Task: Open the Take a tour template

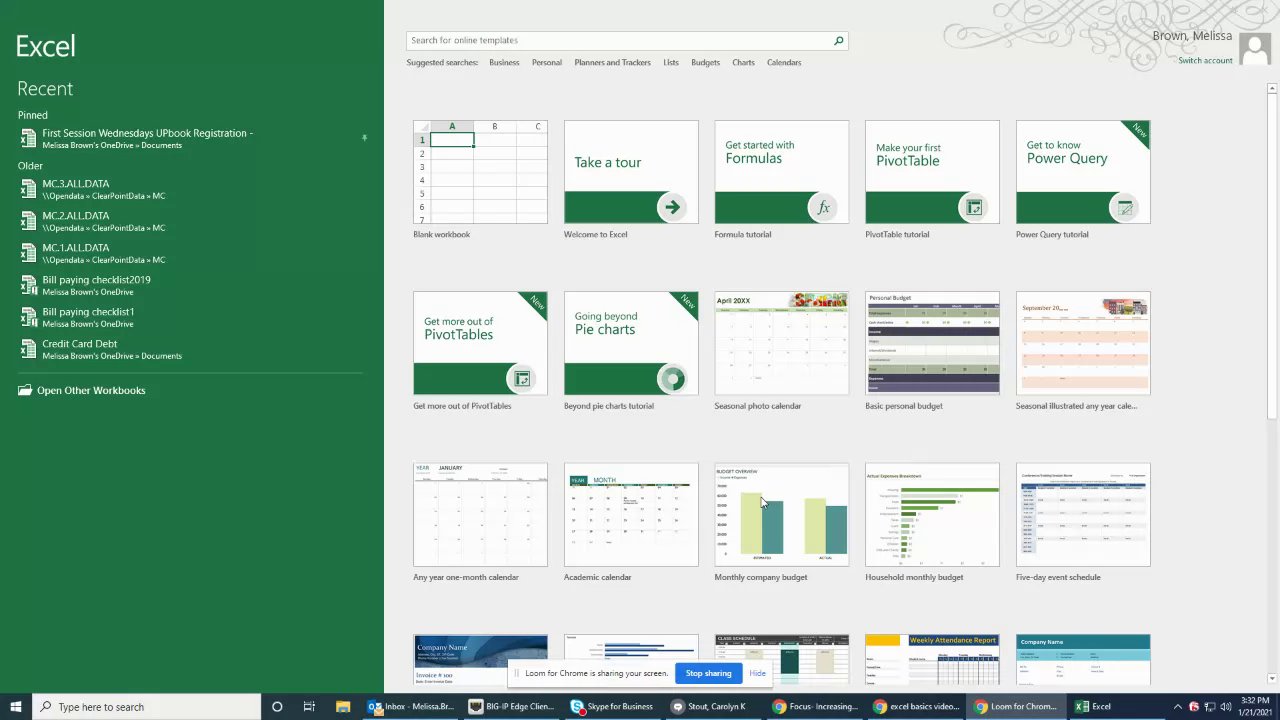Action: tap(631, 172)
